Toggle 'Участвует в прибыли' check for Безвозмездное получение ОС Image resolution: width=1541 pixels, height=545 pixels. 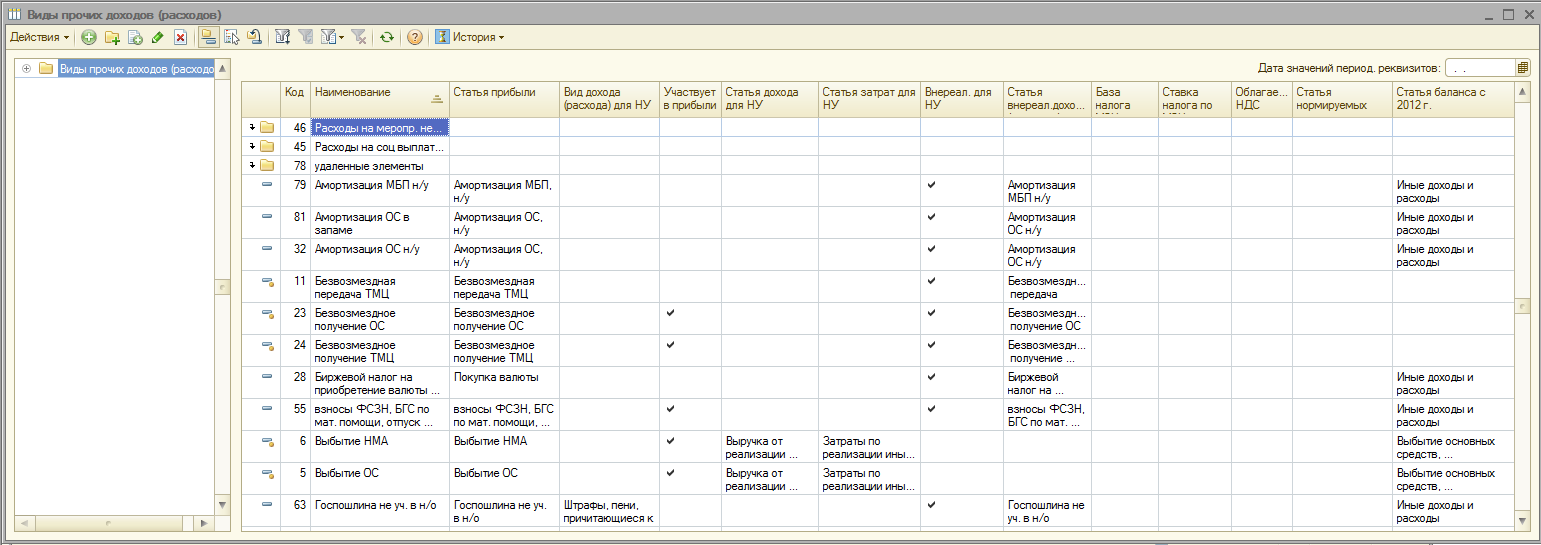tap(670, 313)
